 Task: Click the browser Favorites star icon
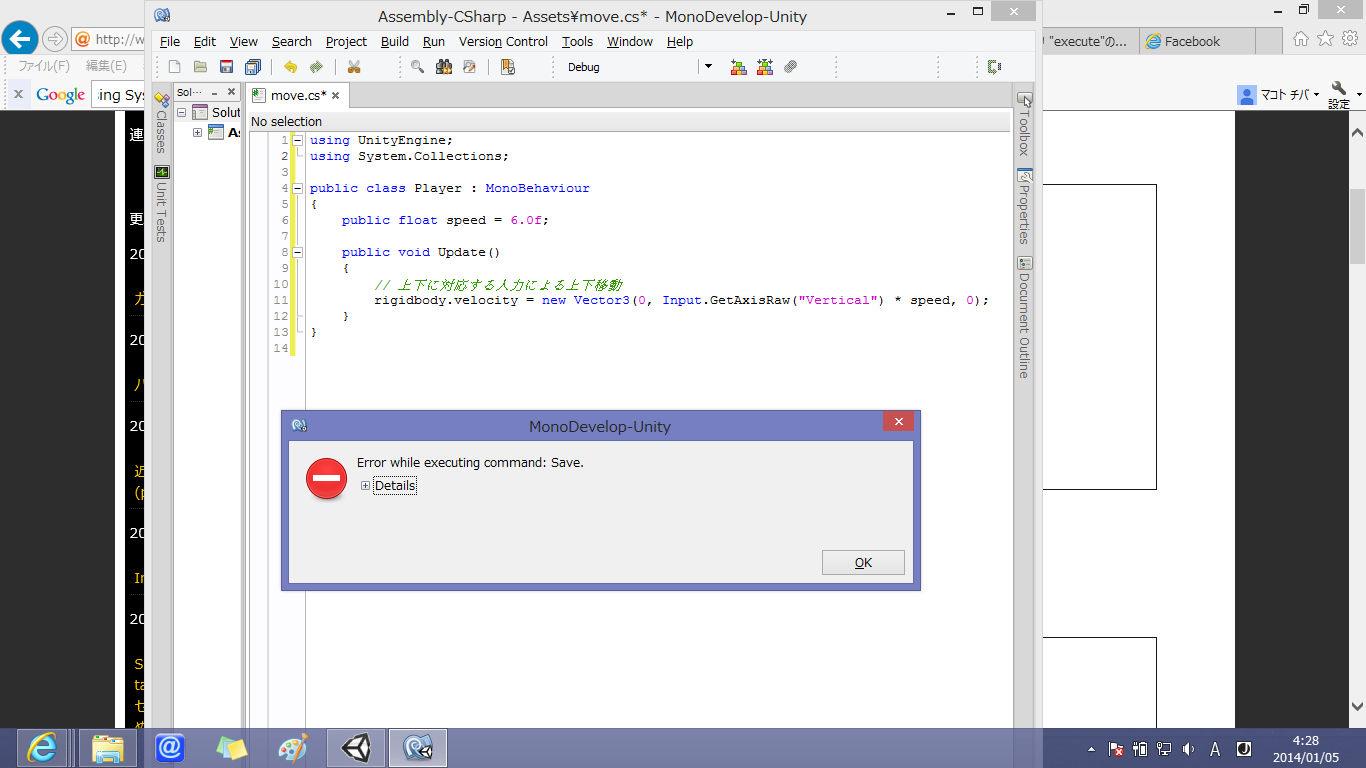1325,39
